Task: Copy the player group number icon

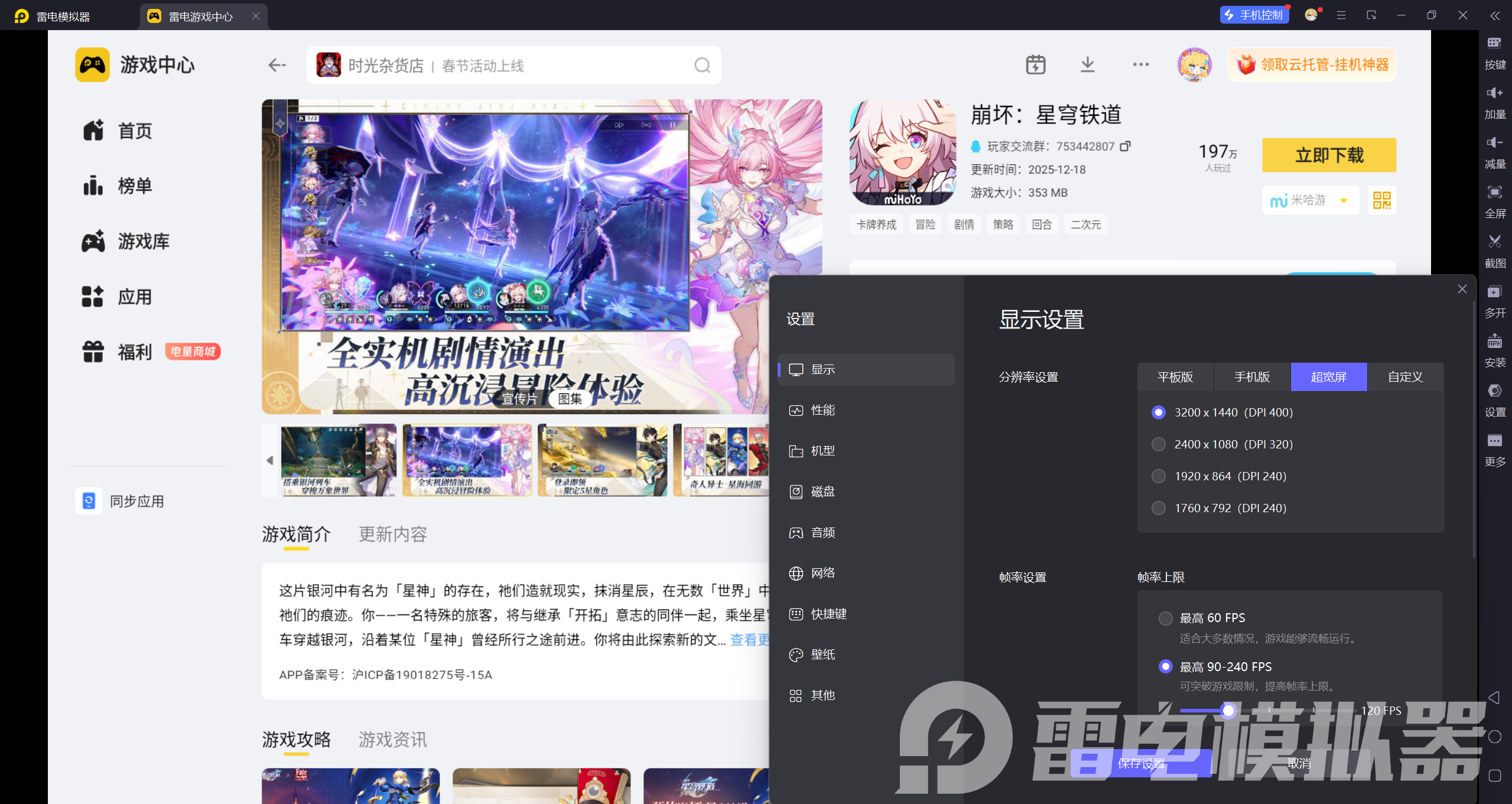Action: [x=1126, y=146]
